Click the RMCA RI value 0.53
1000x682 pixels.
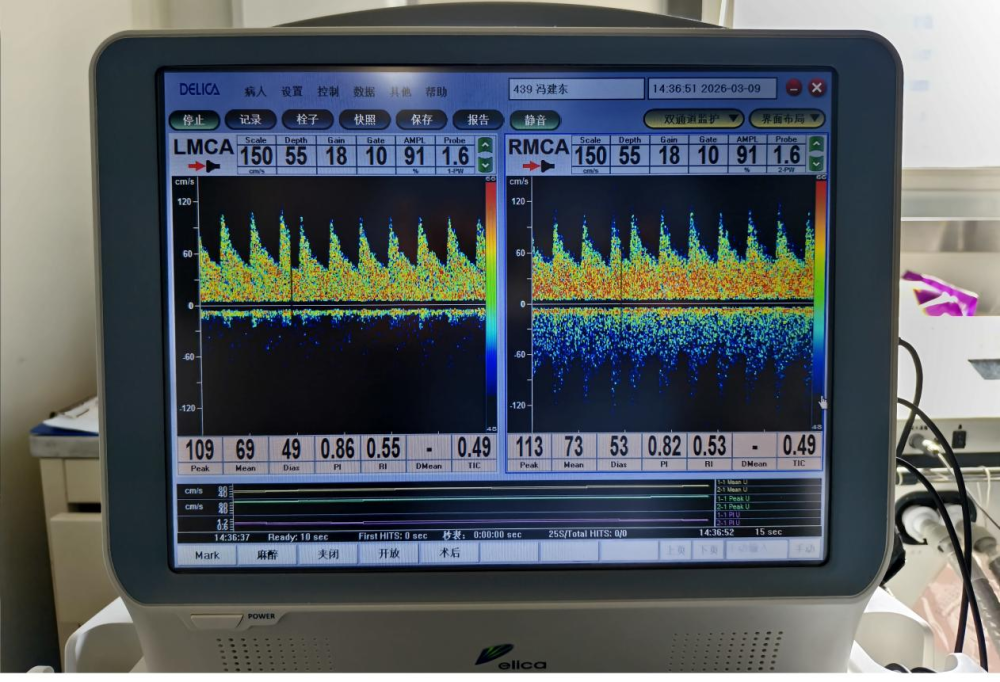(x=709, y=447)
